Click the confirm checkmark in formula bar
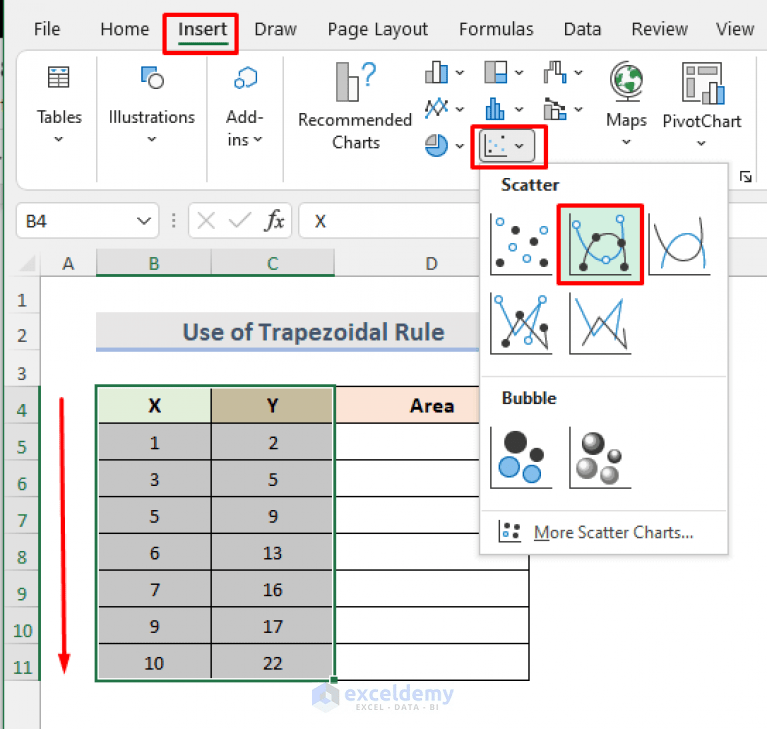Screen dimensions: 767x729 240,221
